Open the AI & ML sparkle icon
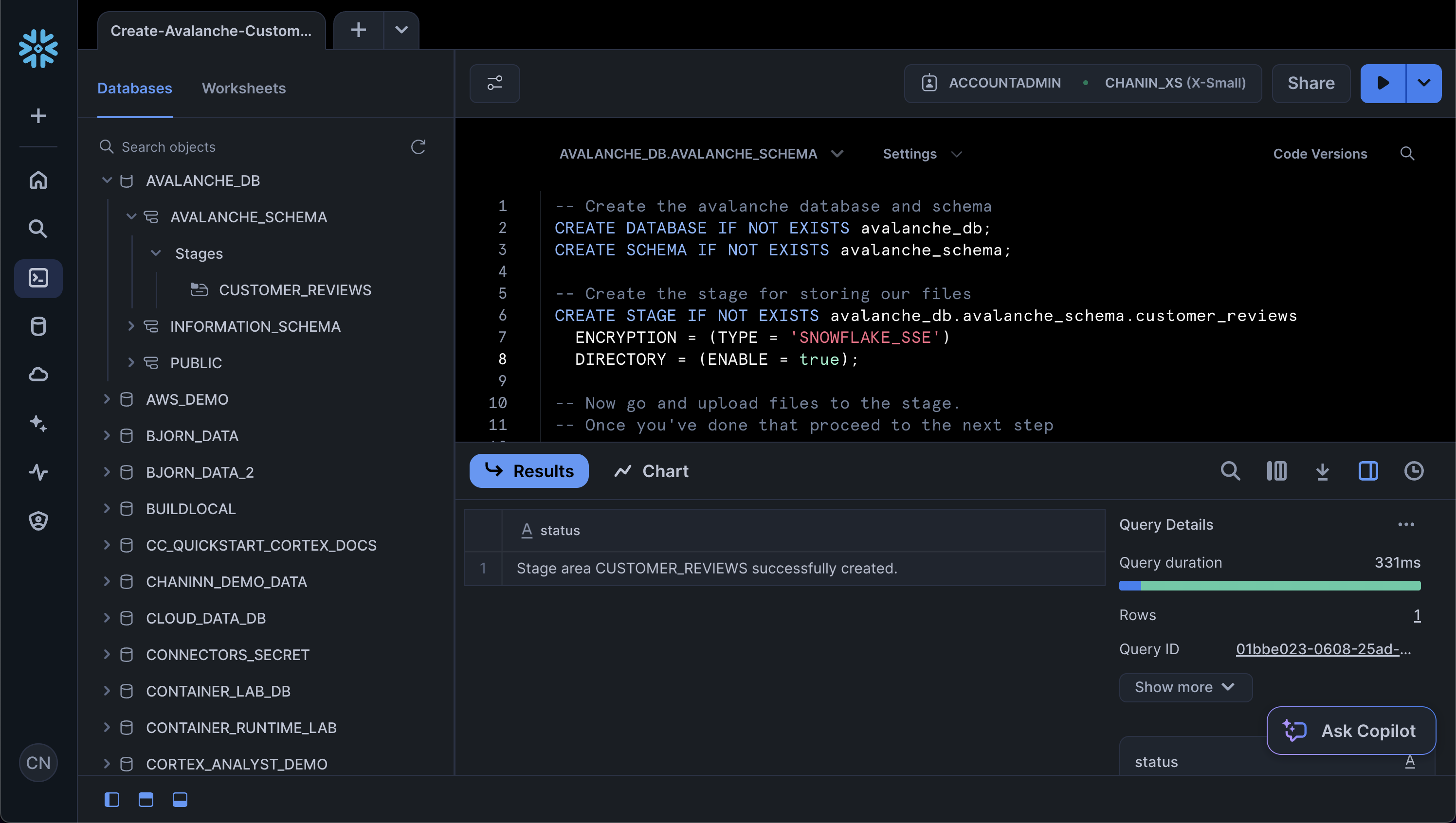 click(38, 423)
